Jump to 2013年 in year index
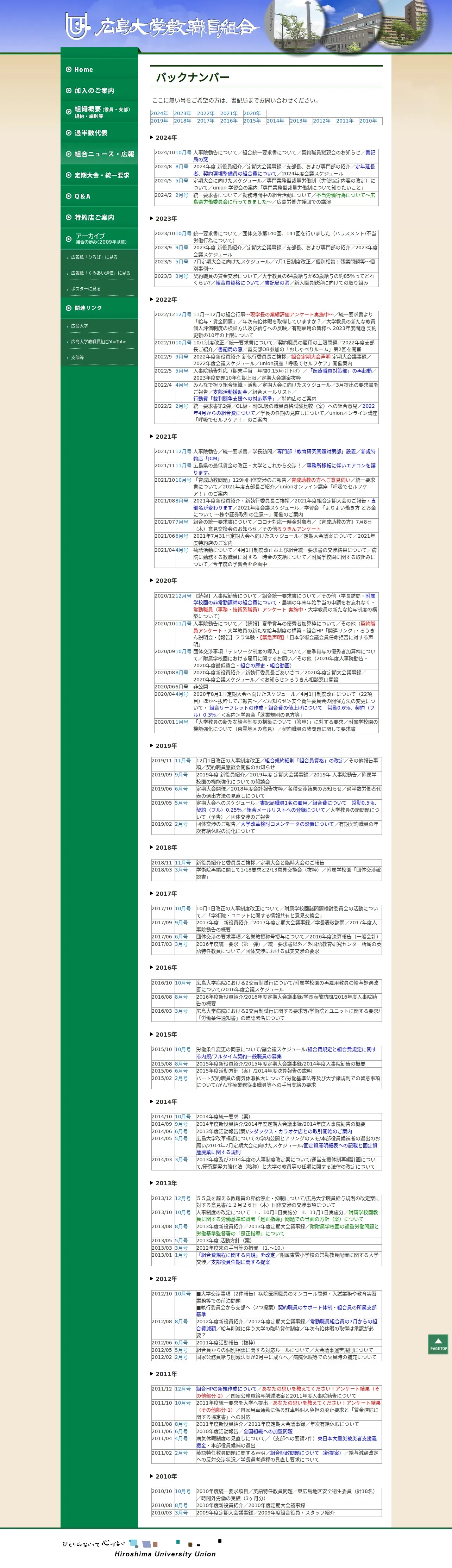 click(x=298, y=120)
